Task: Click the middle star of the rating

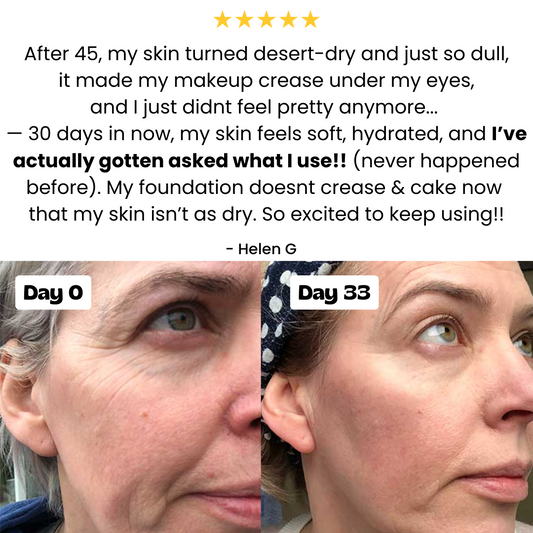Action: (x=266, y=19)
